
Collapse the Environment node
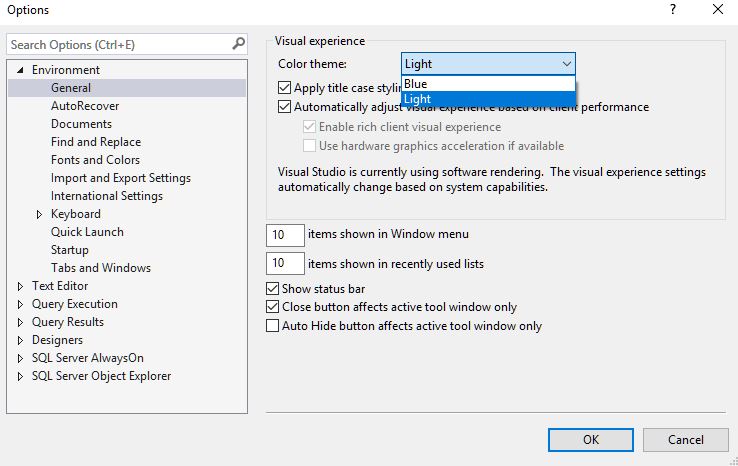pyautogui.click(x=20, y=70)
